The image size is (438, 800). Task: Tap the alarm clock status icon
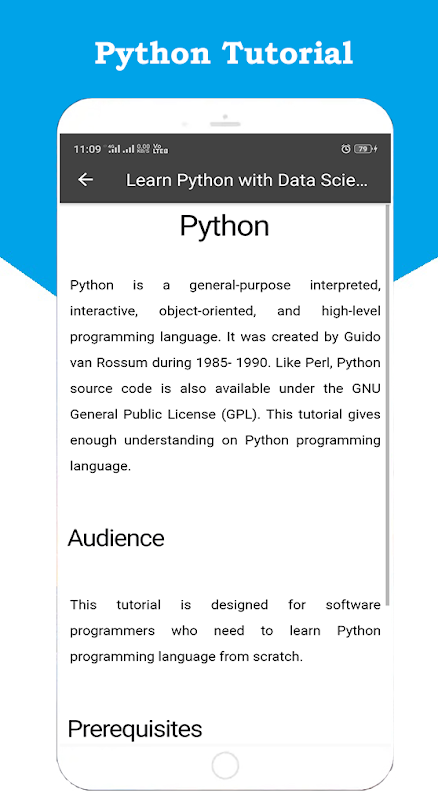tap(346, 149)
